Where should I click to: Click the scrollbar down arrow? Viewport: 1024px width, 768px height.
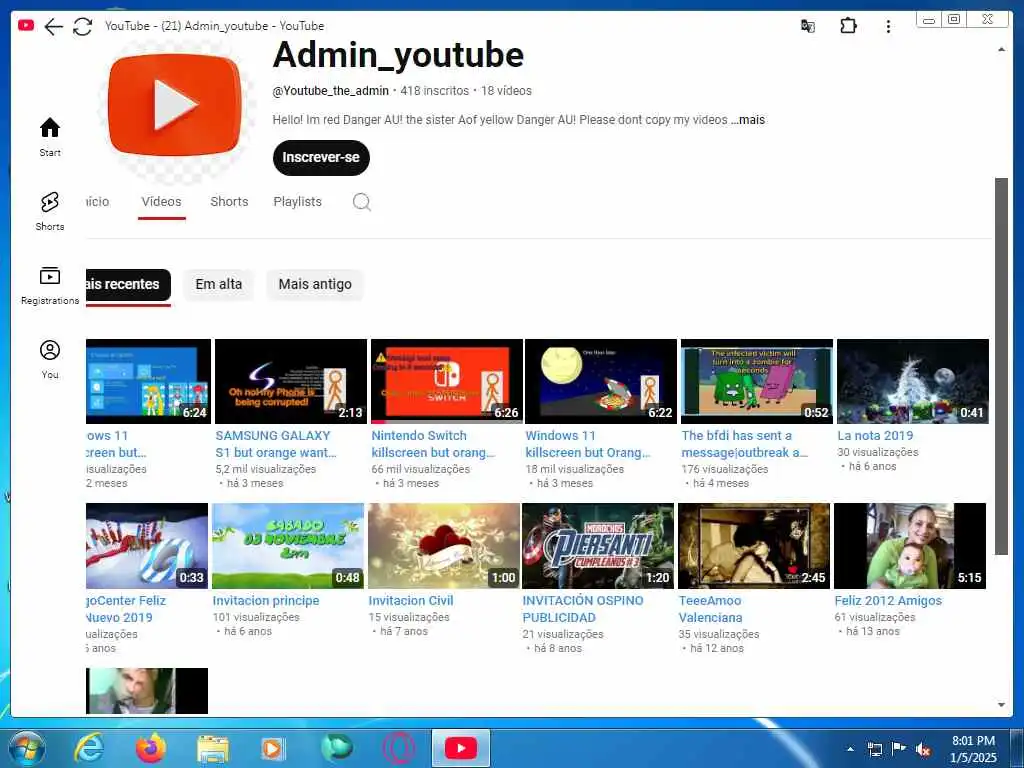(1001, 705)
